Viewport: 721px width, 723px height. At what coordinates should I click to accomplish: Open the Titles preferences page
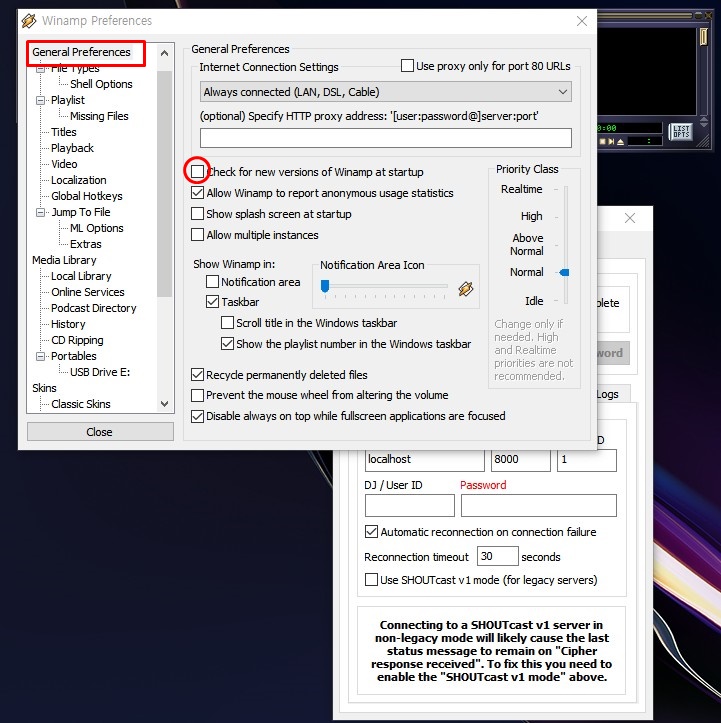(64, 132)
